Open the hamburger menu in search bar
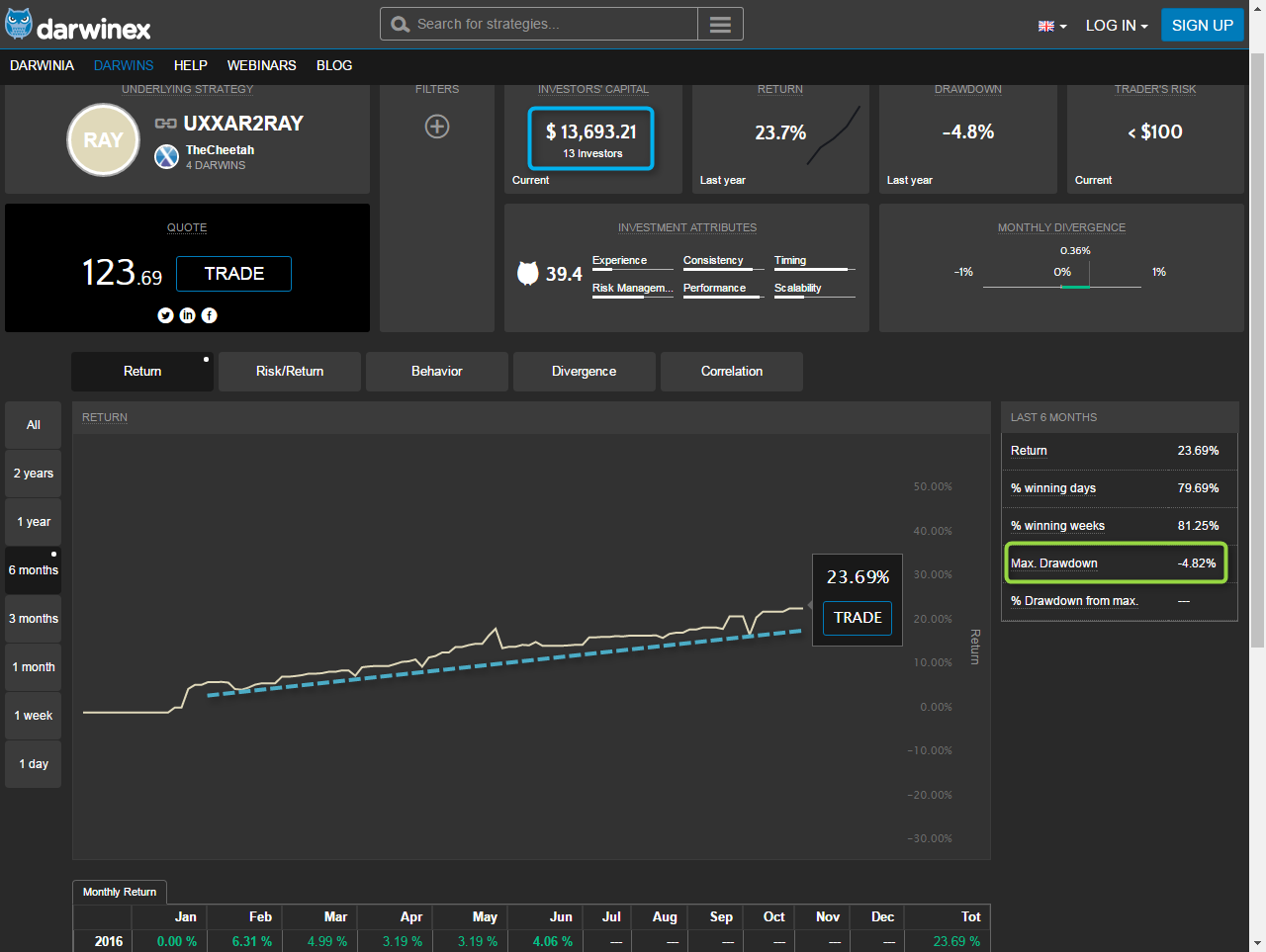The width and height of the screenshot is (1266, 952). pyautogui.click(x=720, y=25)
